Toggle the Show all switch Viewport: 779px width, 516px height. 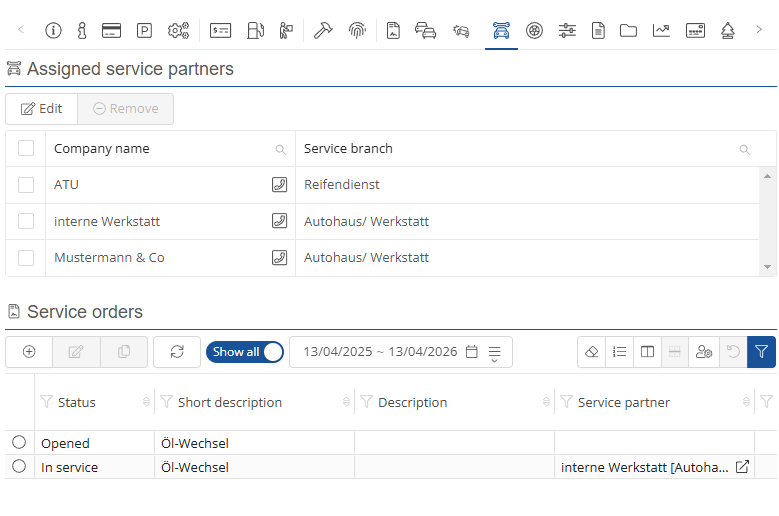[245, 352]
